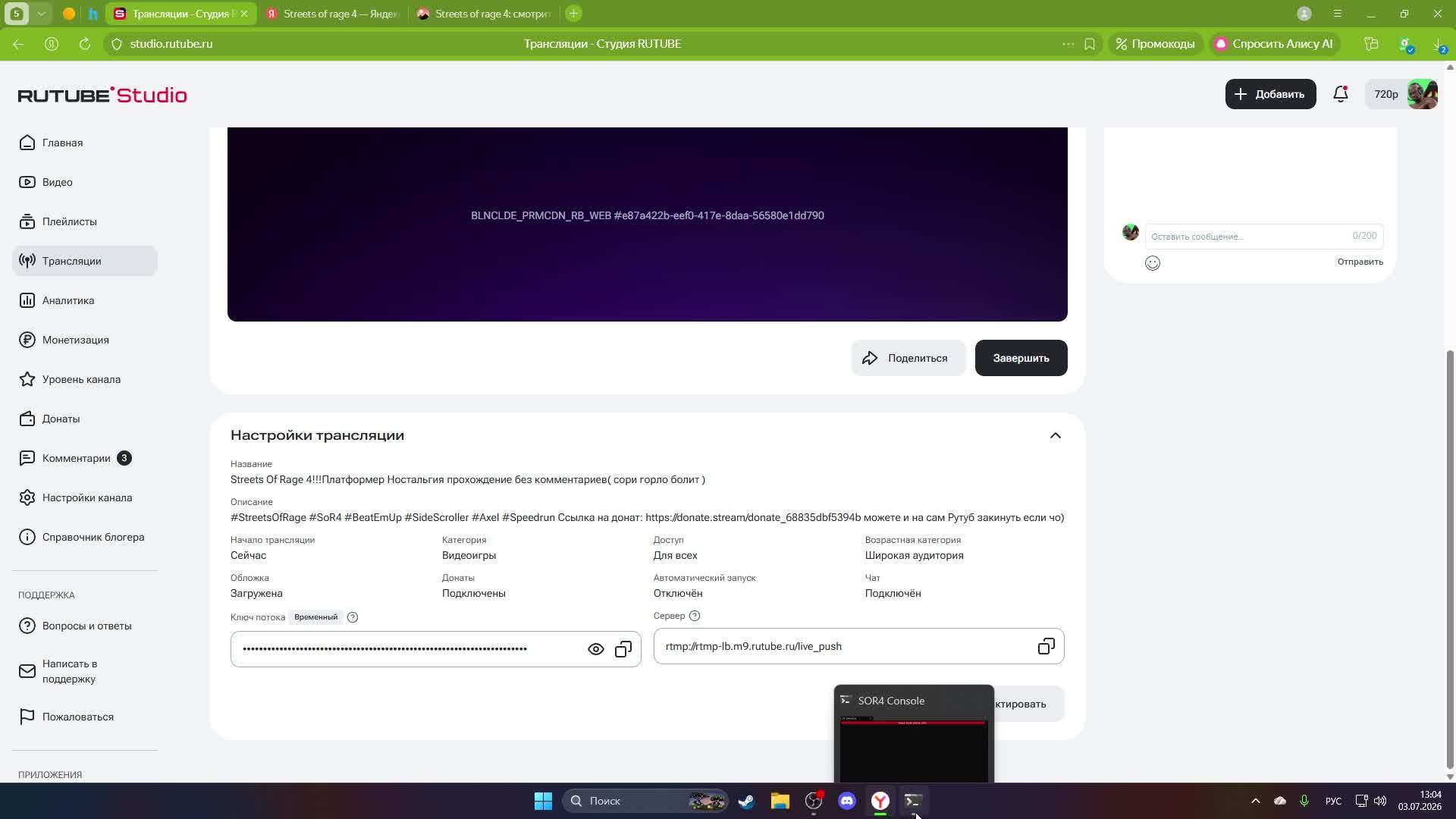
Task: Switch to Streets of rage 4 — Яндекс tab
Action: click(x=334, y=14)
